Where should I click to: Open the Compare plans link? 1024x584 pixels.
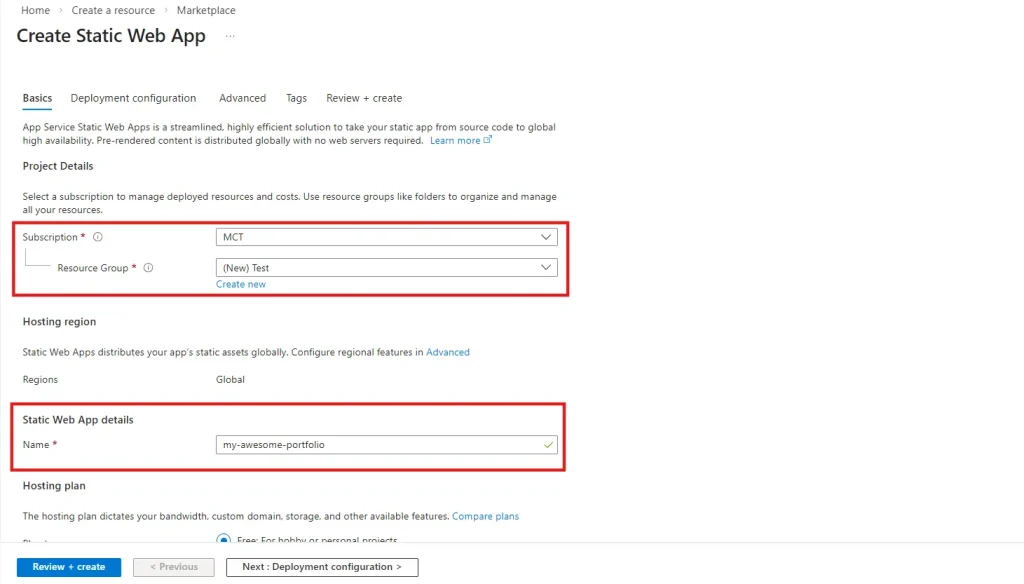tap(485, 516)
